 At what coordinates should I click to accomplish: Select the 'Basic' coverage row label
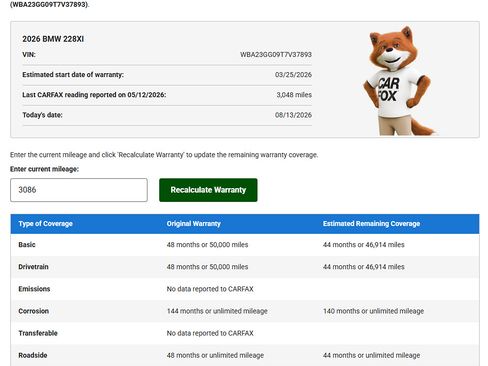27,245
